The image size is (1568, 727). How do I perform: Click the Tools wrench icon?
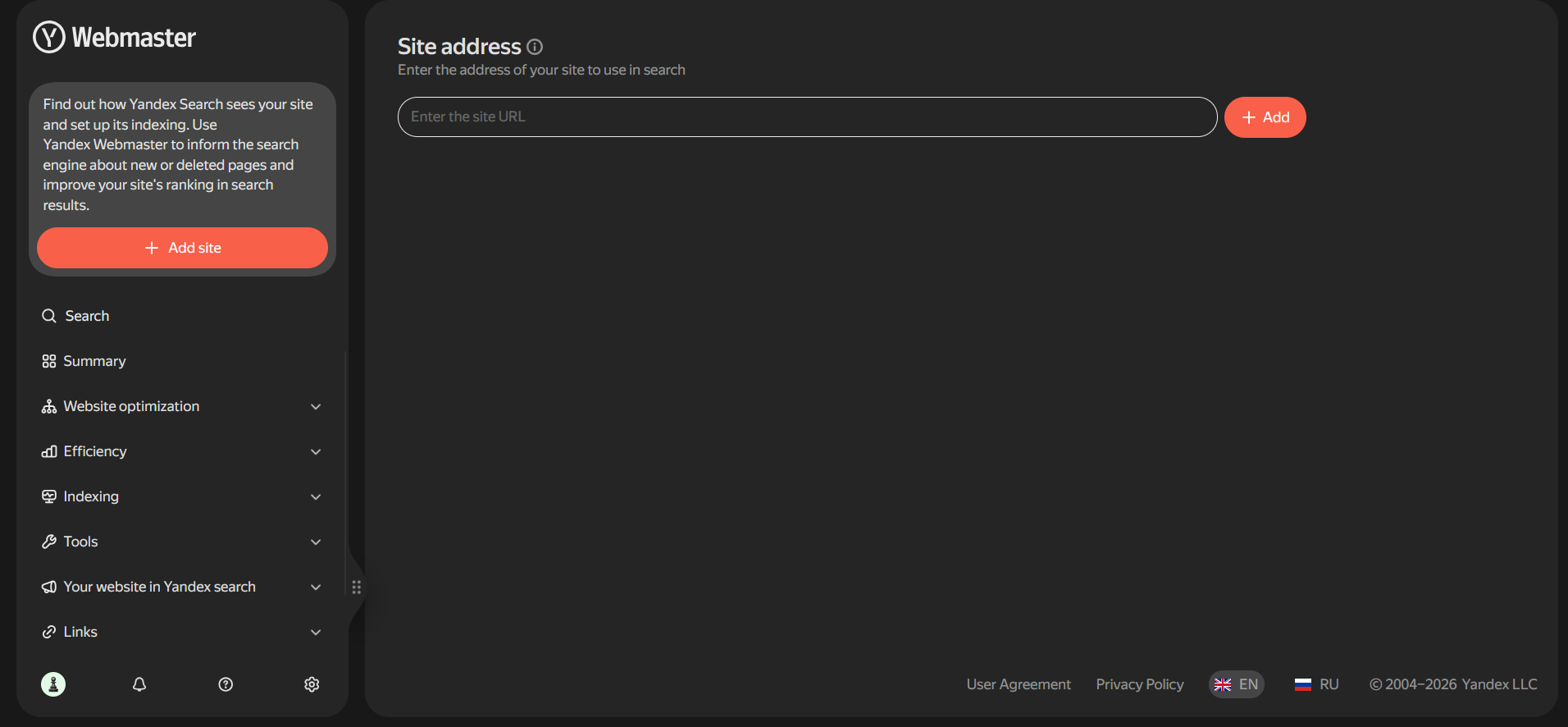click(x=49, y=542)
